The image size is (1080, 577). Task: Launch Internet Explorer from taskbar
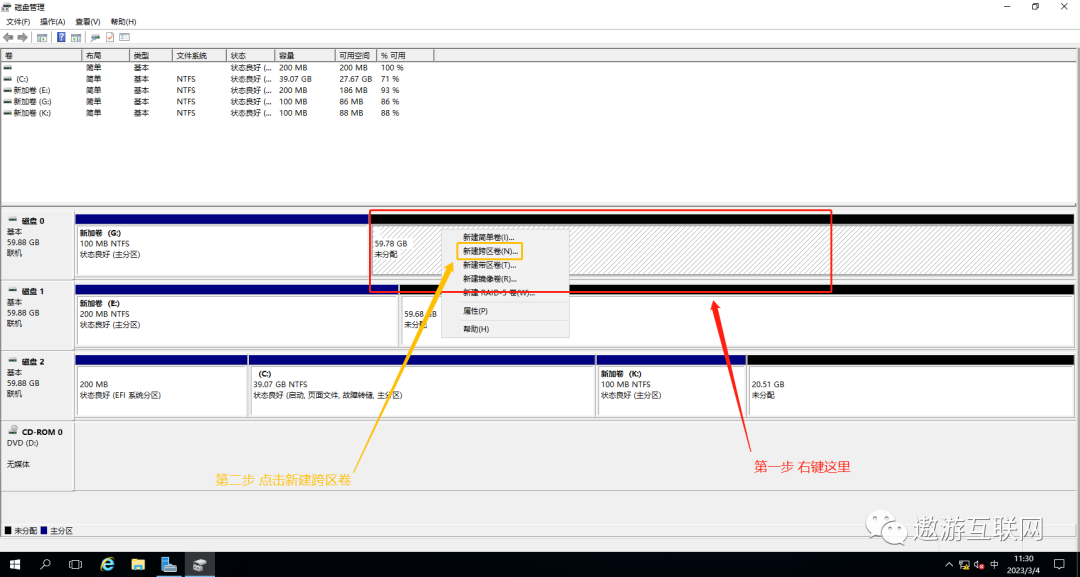[107, 565]
